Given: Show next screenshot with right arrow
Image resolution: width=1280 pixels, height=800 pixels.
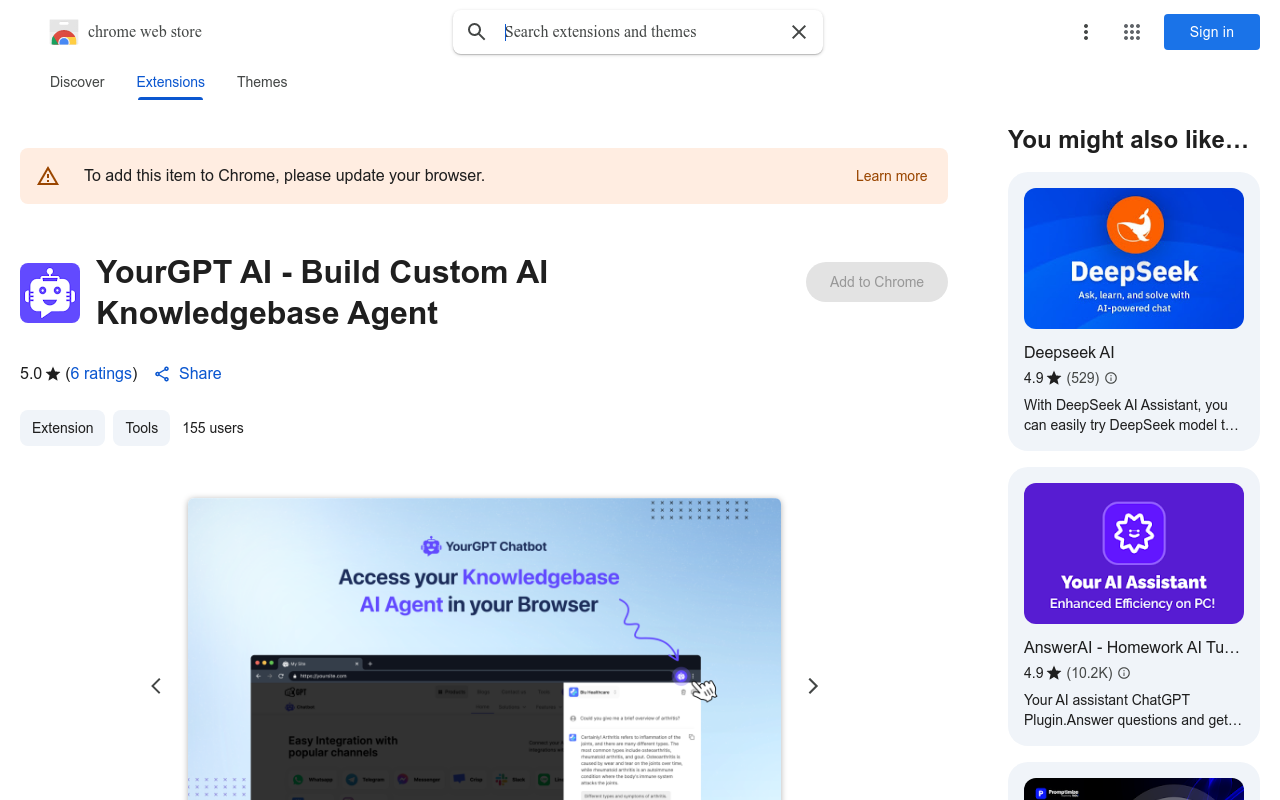Looking at the screenshot, I should 813,686.
